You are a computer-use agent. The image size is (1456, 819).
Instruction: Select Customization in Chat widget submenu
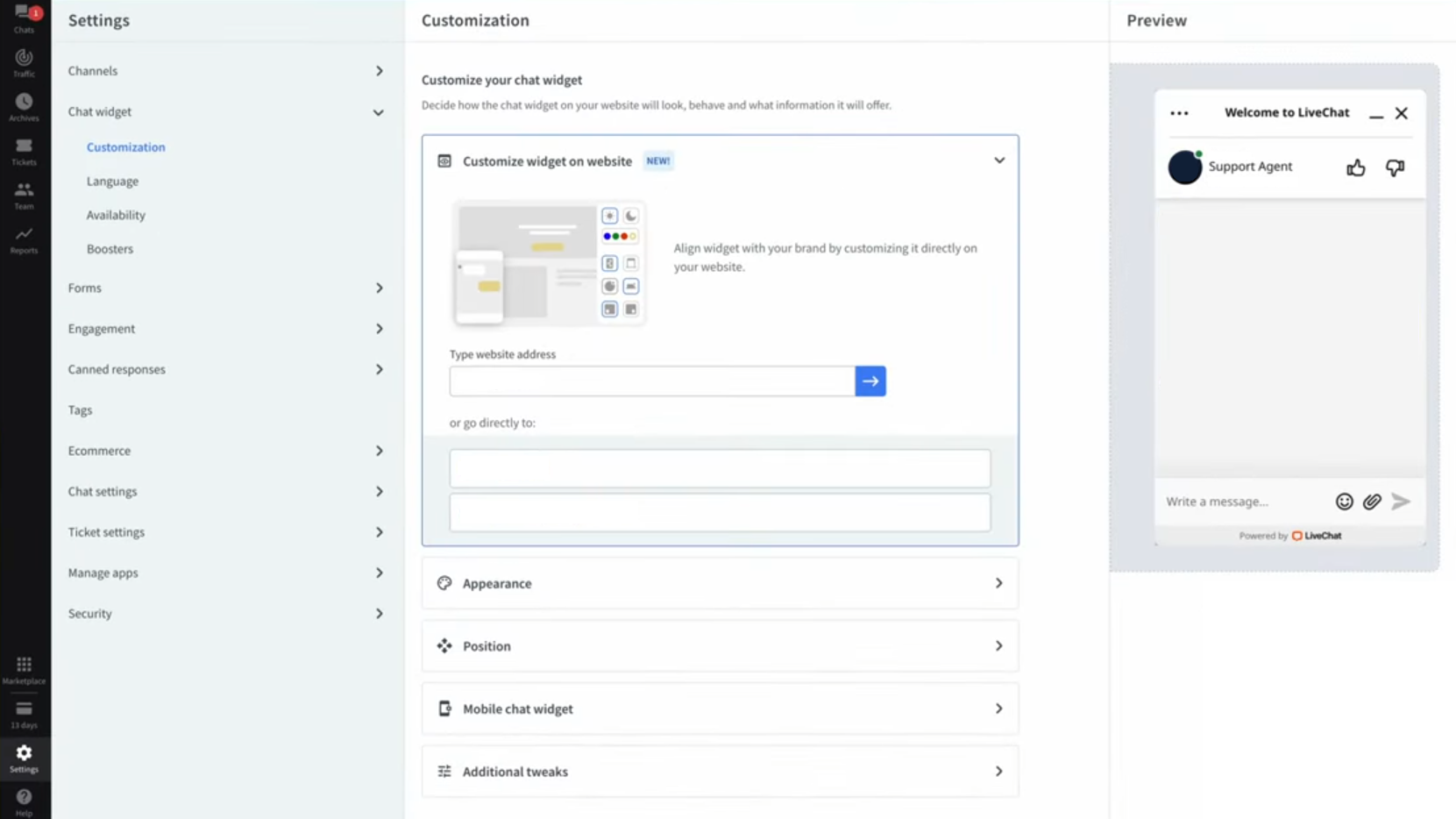125,147
